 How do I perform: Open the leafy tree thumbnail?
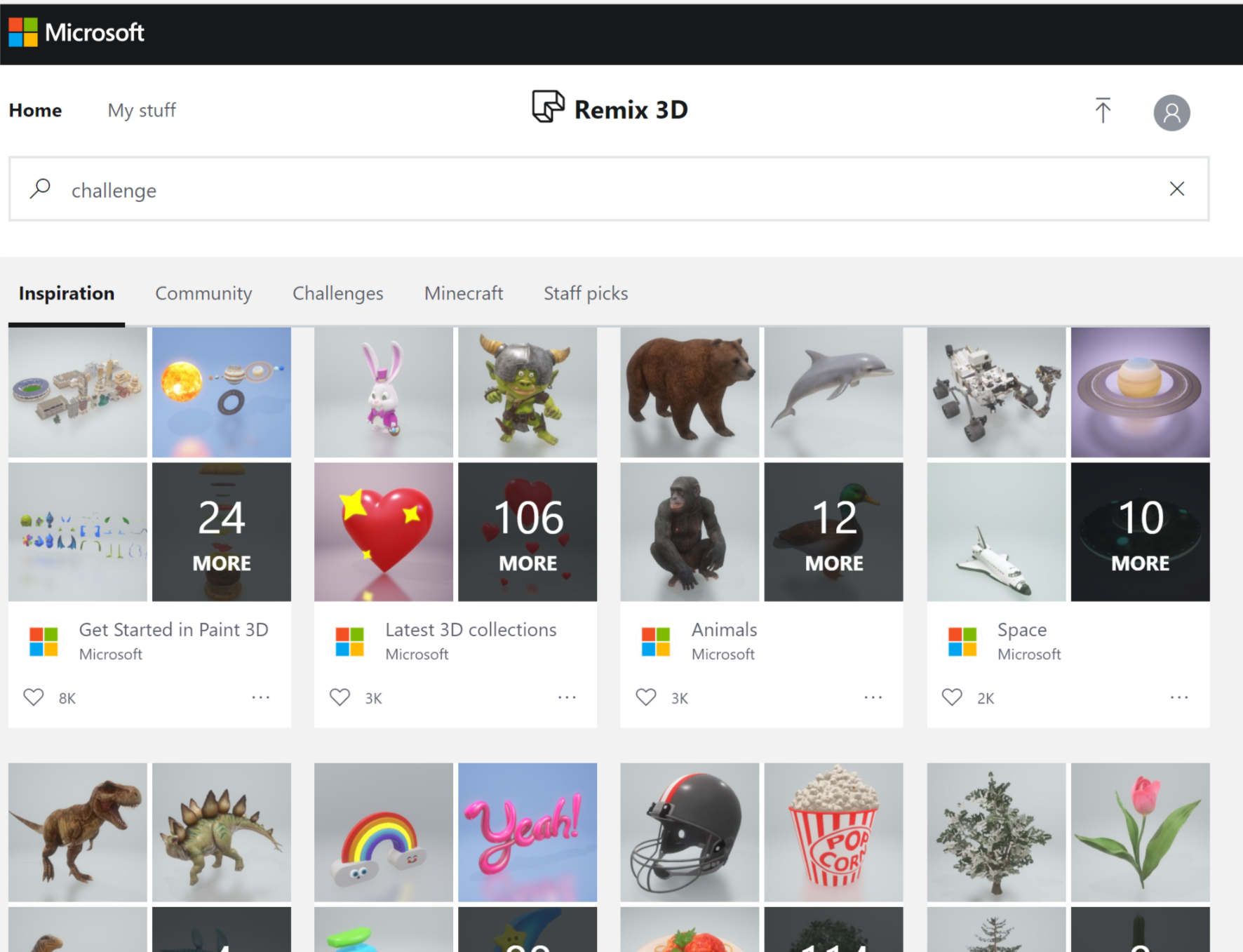coord(996,832)
